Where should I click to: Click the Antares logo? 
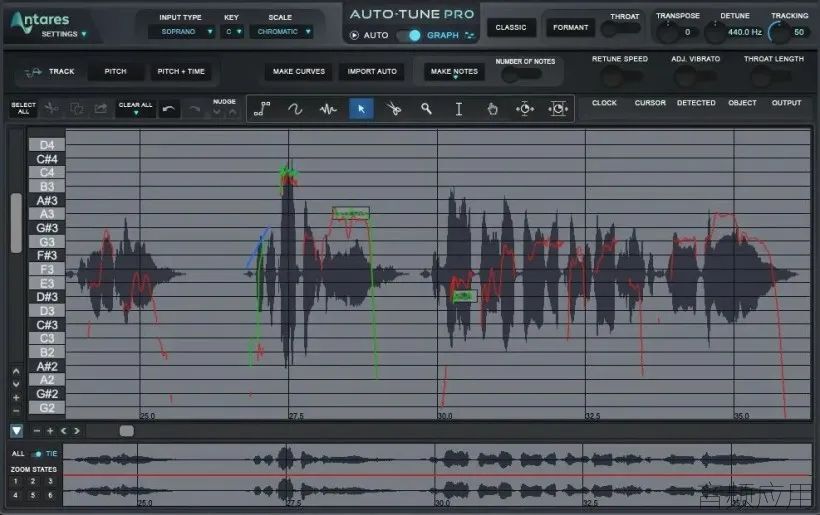[40, 20]
